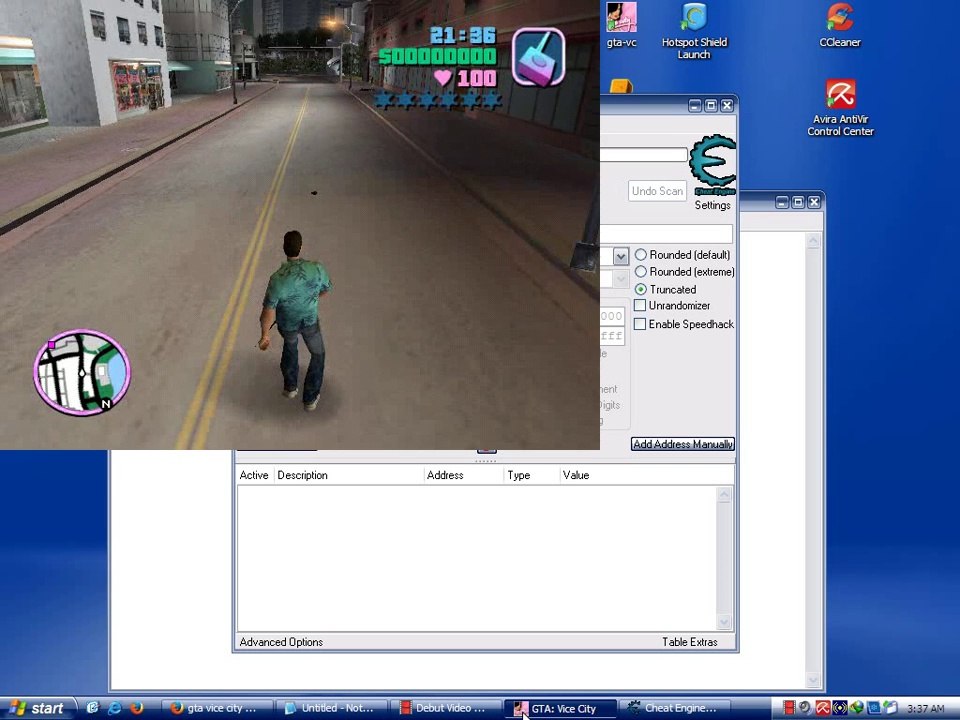The image size is (960, 720).
Task: Enable the Unrandomizer checkbox
Action: (x=640, y=305)
